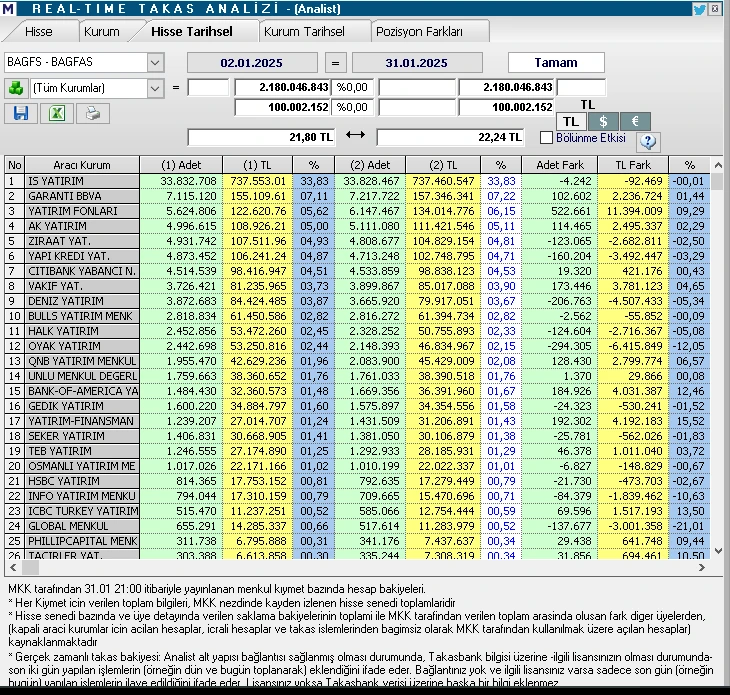Image resolution: width=730 pixels, height=695 pixels.
Task: Save data with the floppy disk icon
Action: (21, 114)
